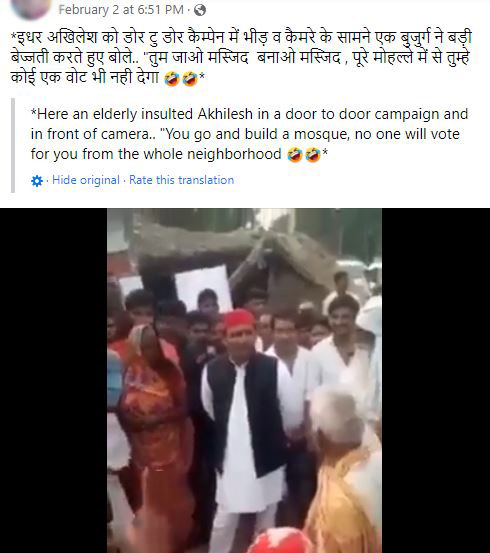Click the gray quote bar beside translation
This screenshot has height=553, width=490.
point(13,145)
